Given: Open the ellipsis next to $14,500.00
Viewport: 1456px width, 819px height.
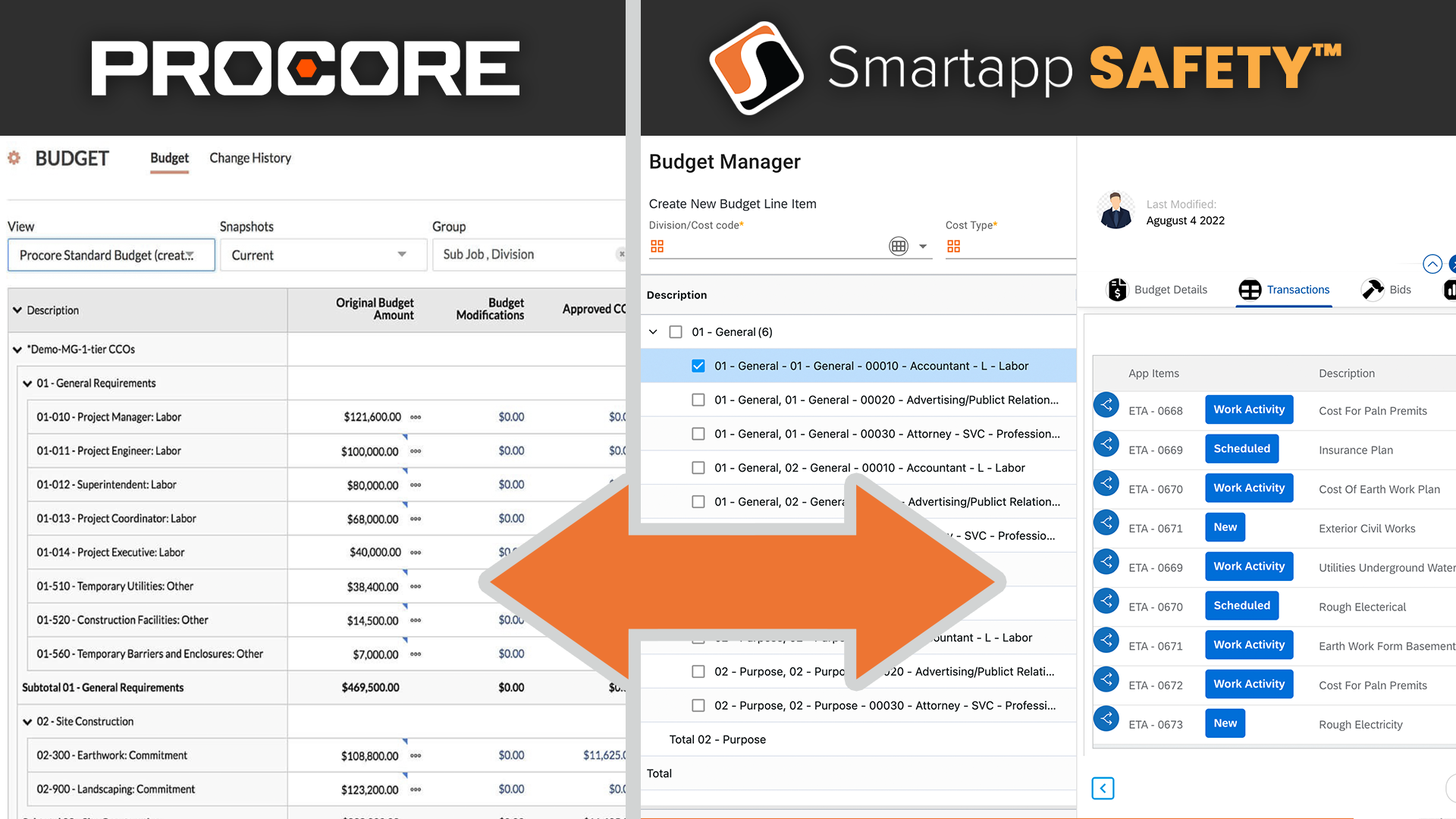Looking at the screenshot, I should tap(416, 620).
